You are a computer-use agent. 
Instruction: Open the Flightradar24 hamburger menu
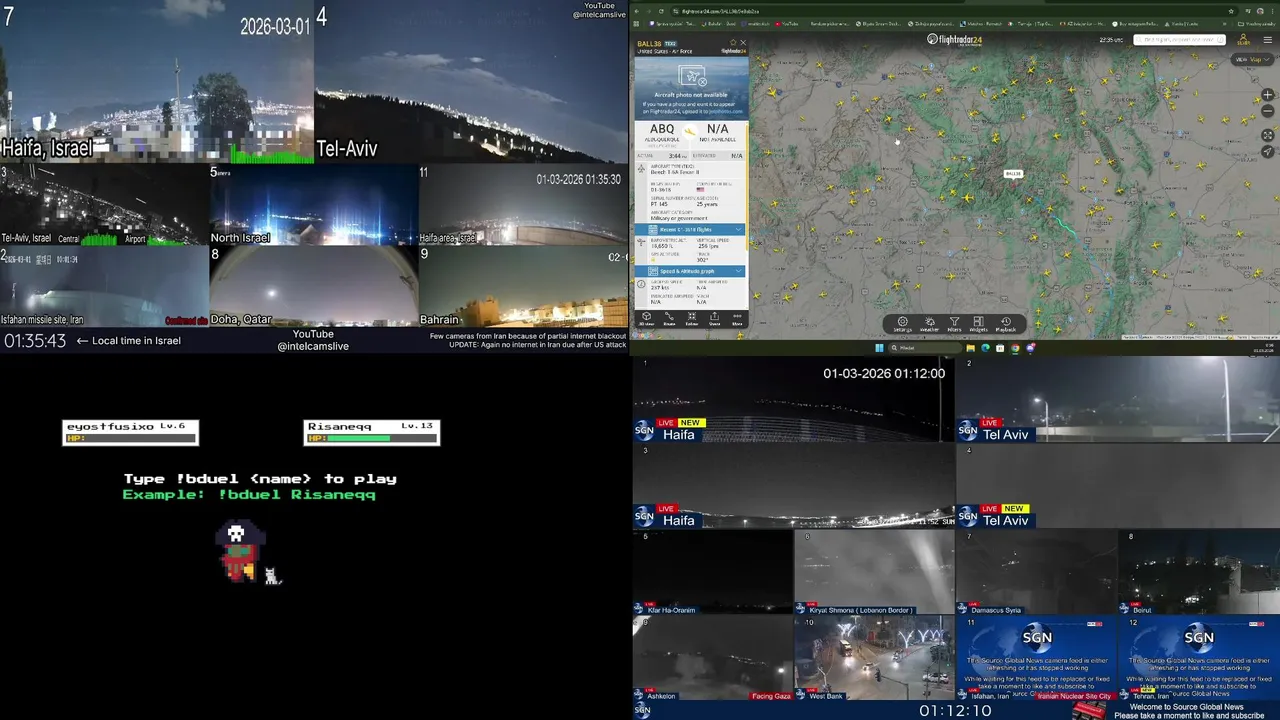coord(1268,40)
